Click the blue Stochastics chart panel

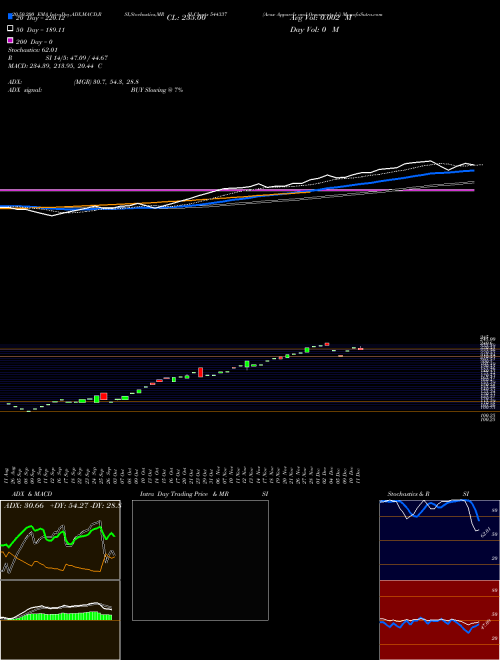click(x=439, y=540)
